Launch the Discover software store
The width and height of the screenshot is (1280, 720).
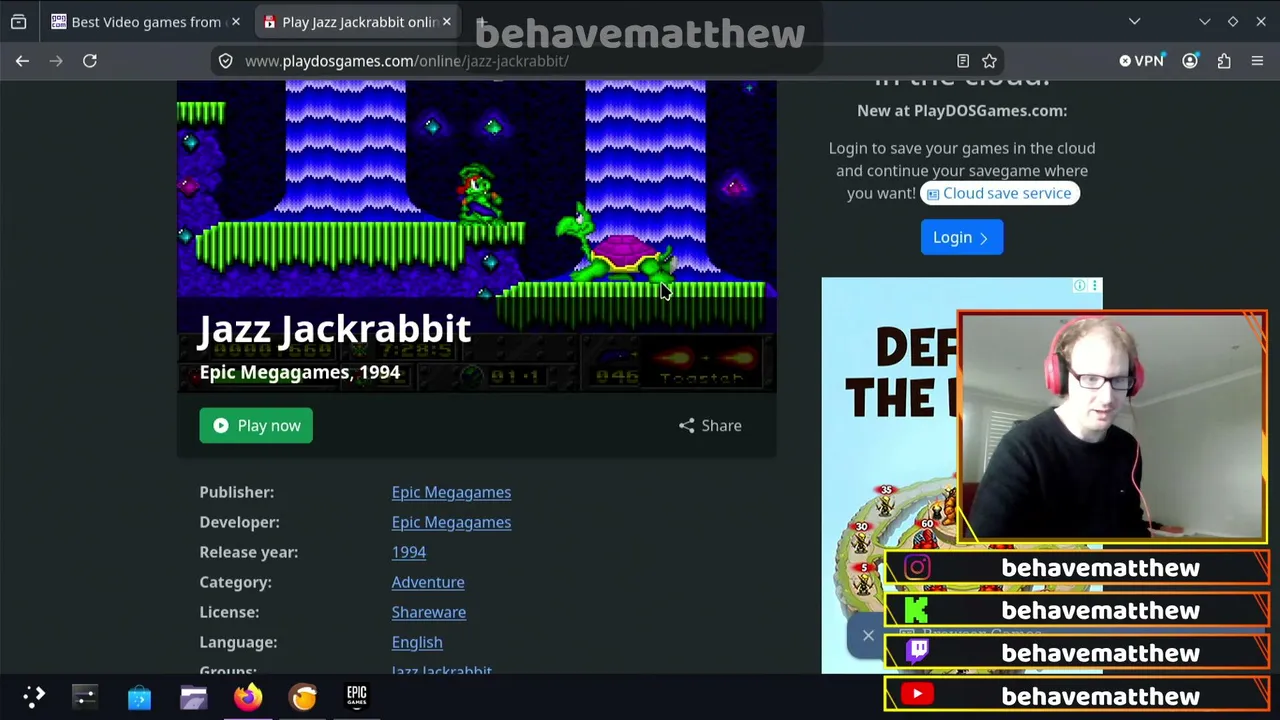(139, 696)
